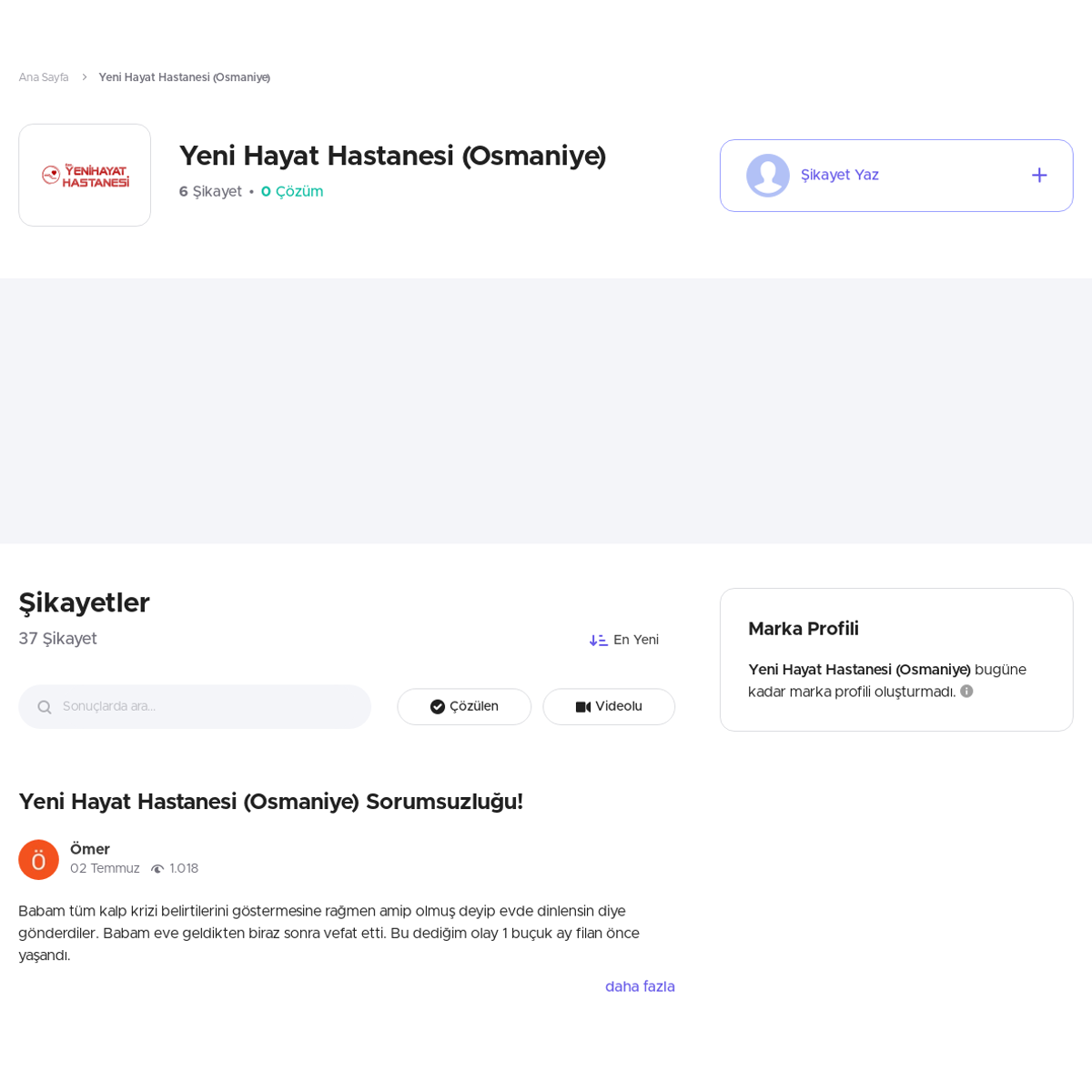Open the En Yeni sort dropdown

pos(624,641)
